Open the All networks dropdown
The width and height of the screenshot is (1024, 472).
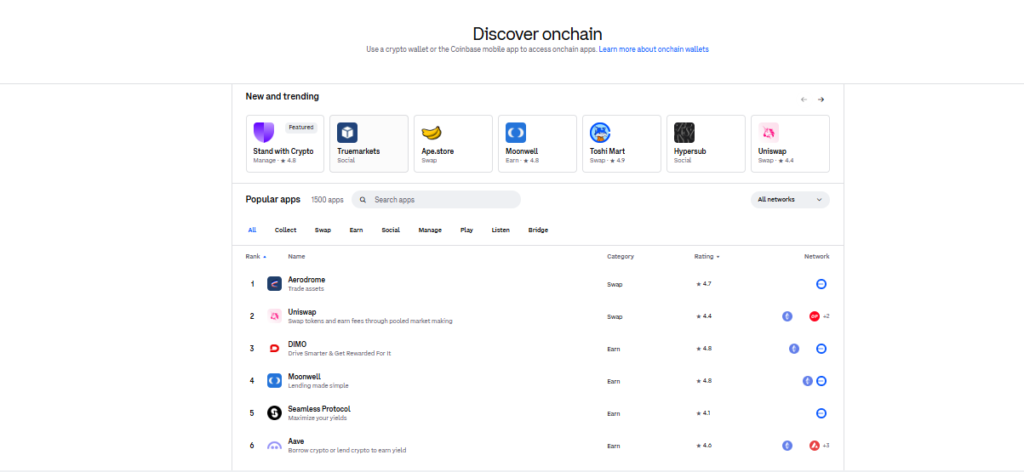click(790, 200)
